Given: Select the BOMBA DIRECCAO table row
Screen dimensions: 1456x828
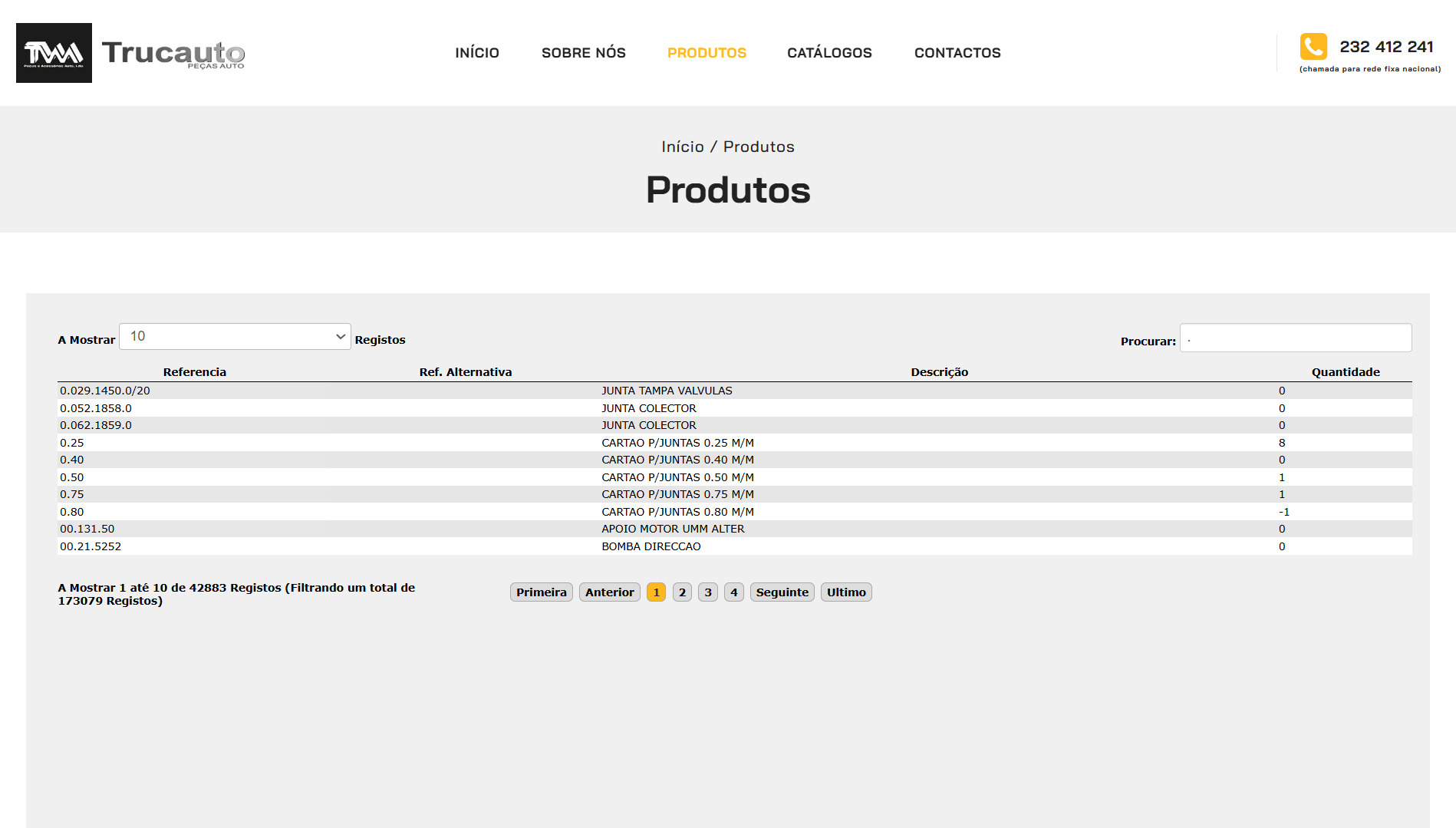Looking at the screenshot, I should point(651,546).
